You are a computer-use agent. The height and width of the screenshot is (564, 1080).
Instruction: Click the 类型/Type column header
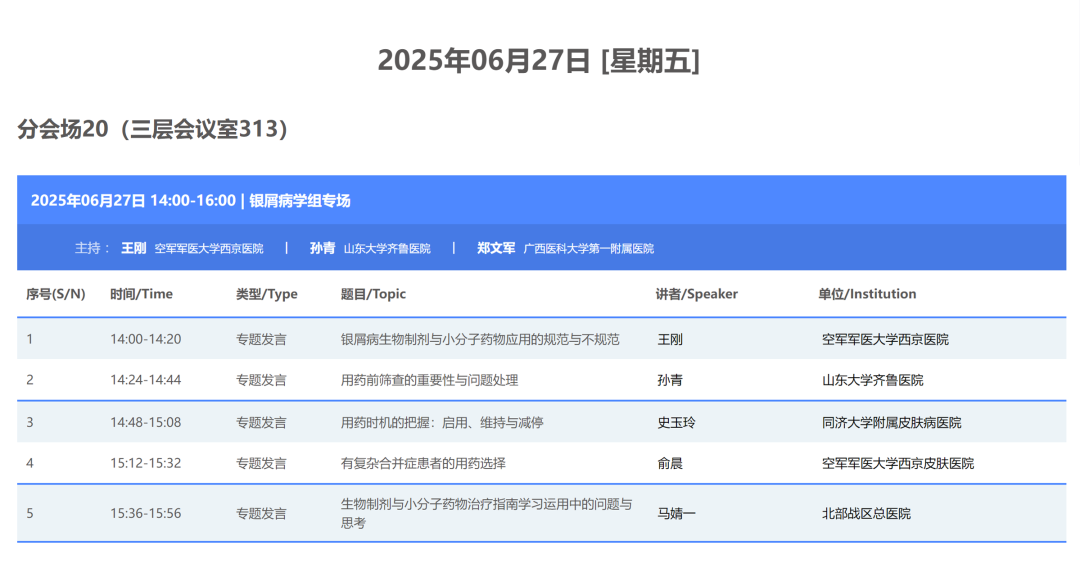tap(267, 294)
